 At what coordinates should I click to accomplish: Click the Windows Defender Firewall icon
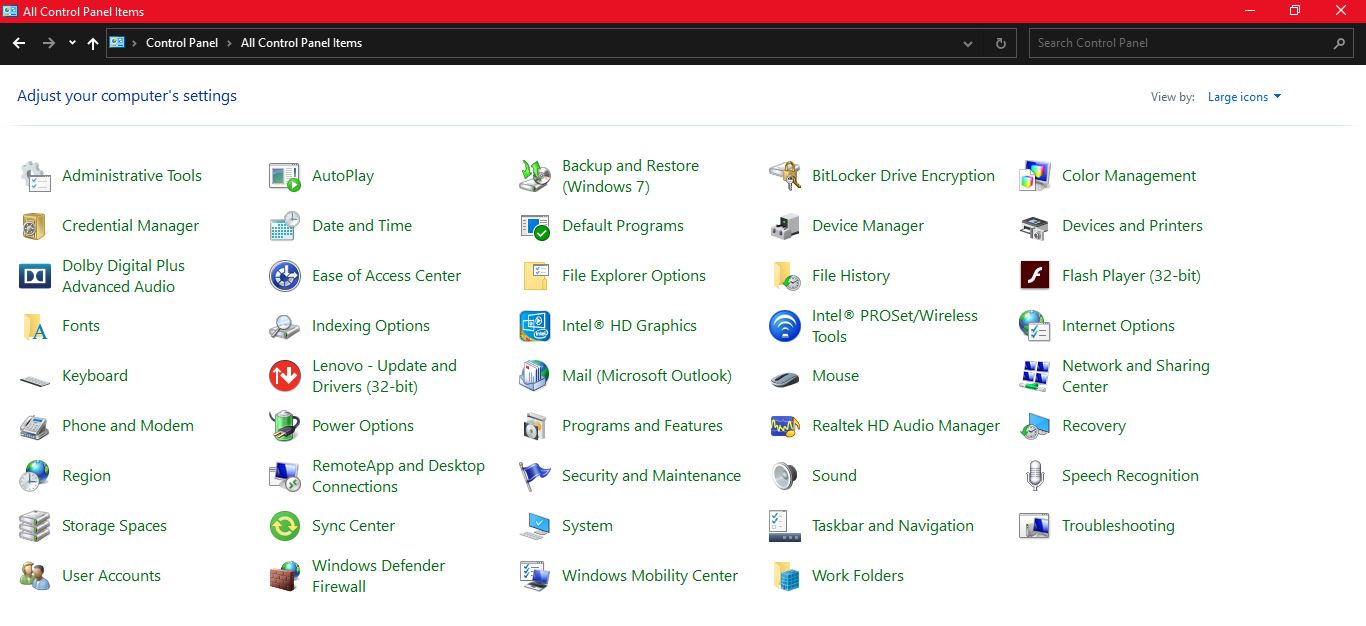[285, 576]
